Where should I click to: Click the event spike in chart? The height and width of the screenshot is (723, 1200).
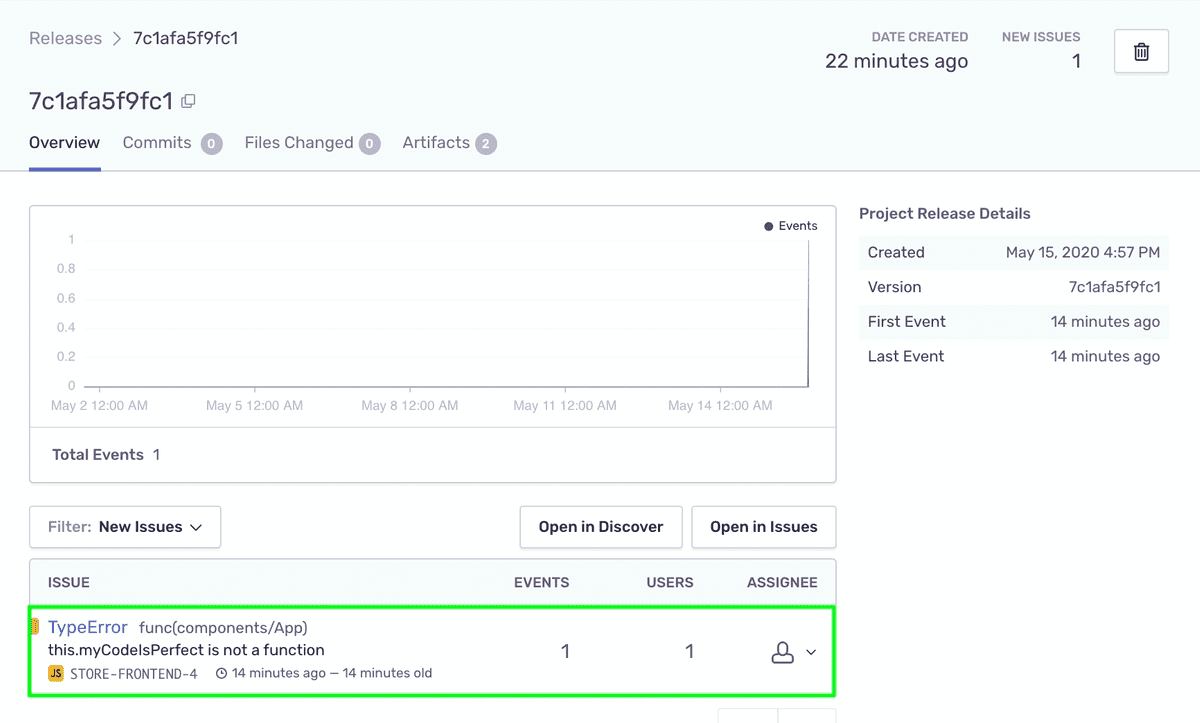click(807, 312)
